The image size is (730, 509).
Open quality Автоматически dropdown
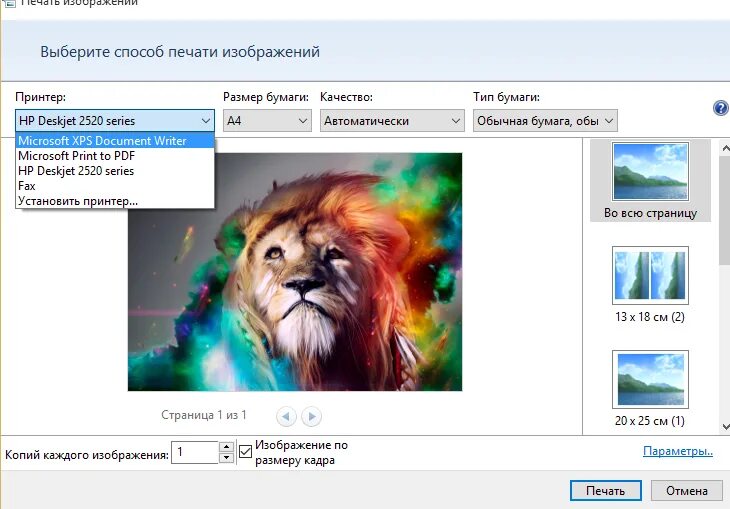[392, 121]
